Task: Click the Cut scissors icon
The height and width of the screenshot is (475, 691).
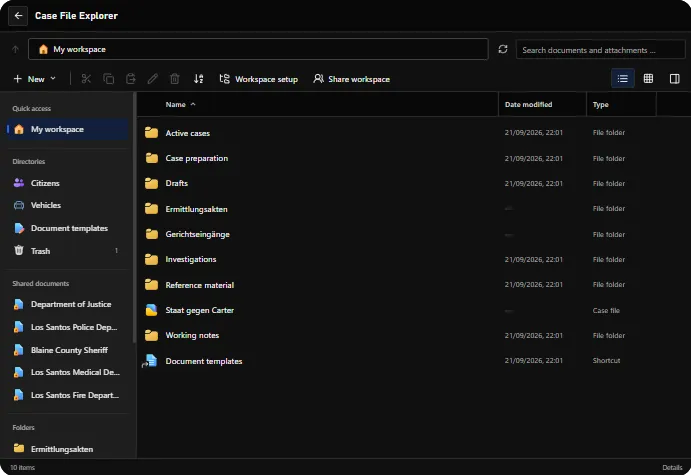Action: [x=86, y=79]
